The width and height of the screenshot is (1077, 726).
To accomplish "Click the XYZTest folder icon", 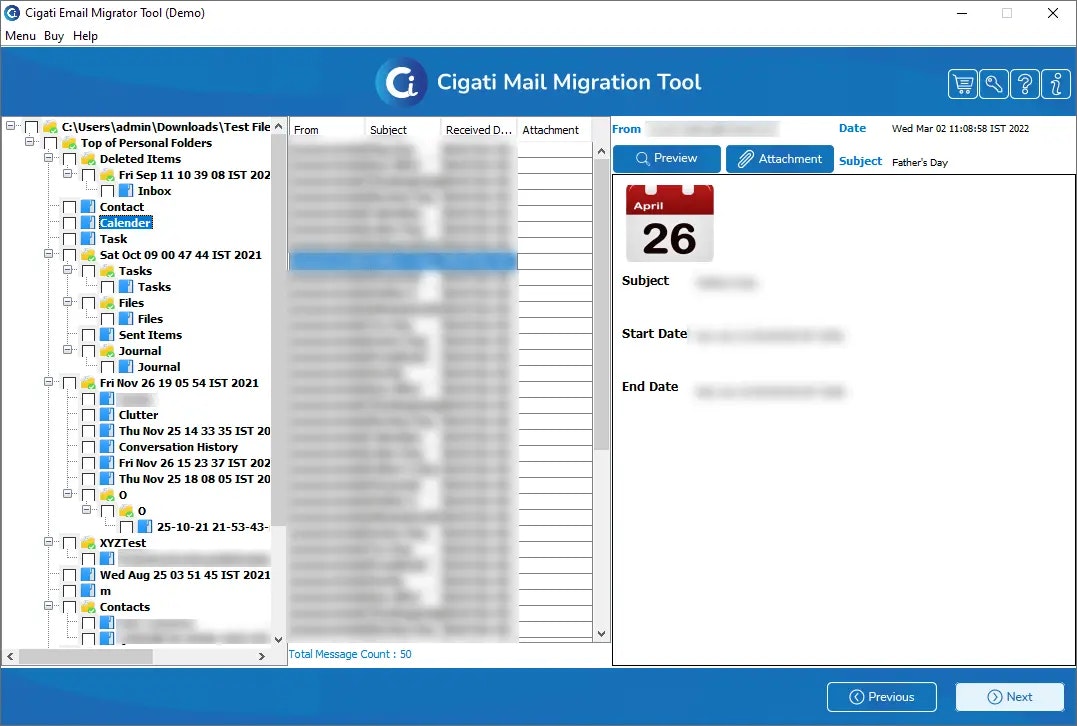I will (x=88, y=543).
